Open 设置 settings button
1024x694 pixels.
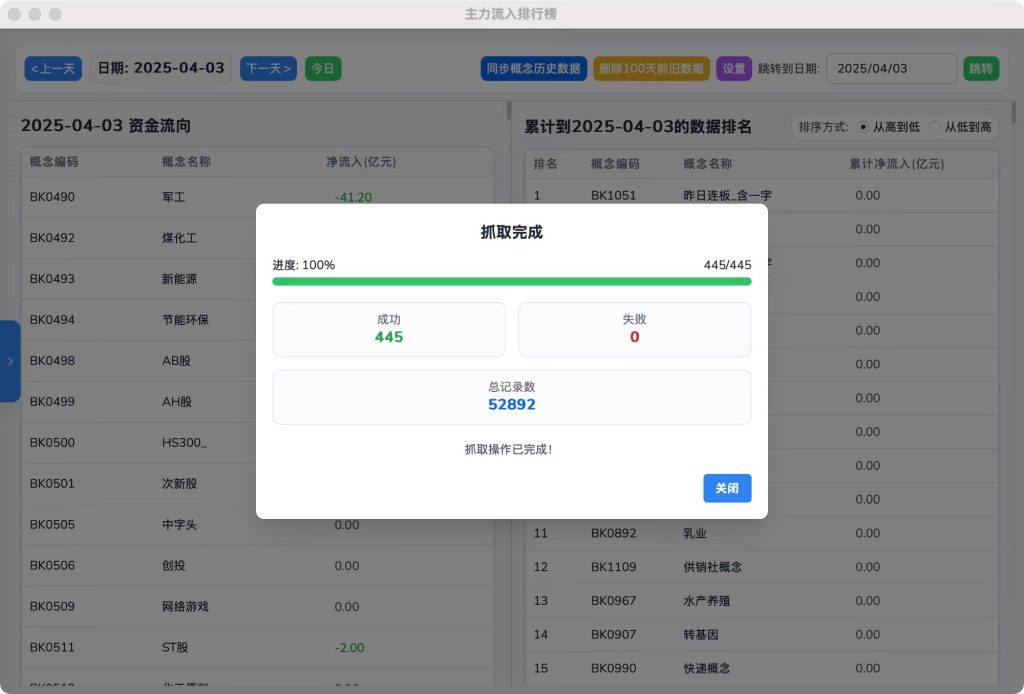pos(734,69)
